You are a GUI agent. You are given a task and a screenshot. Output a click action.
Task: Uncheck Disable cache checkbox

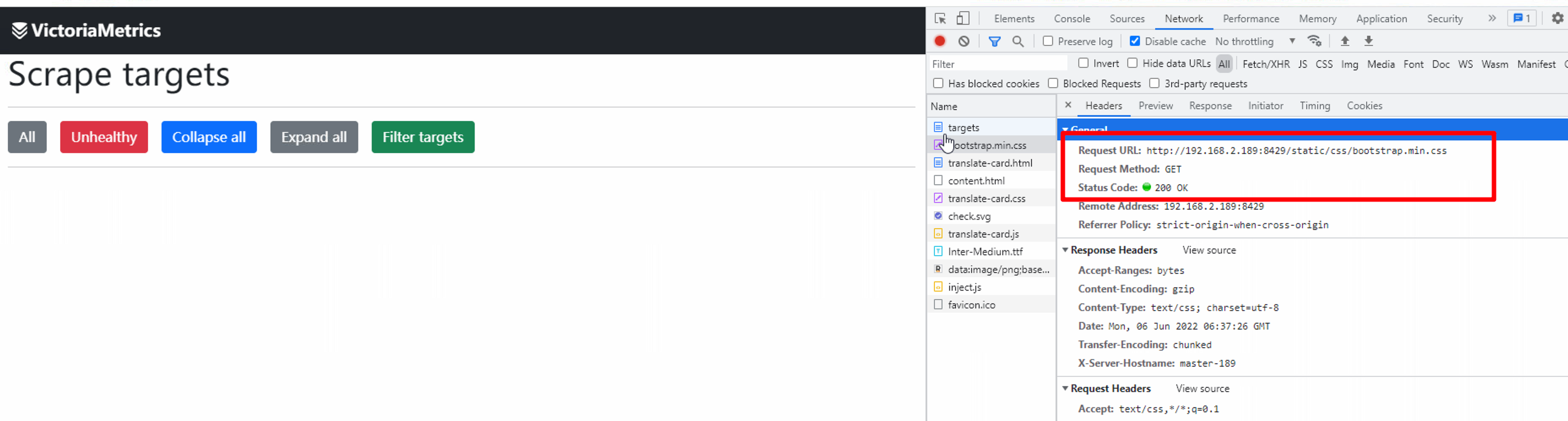[1135, 41]
